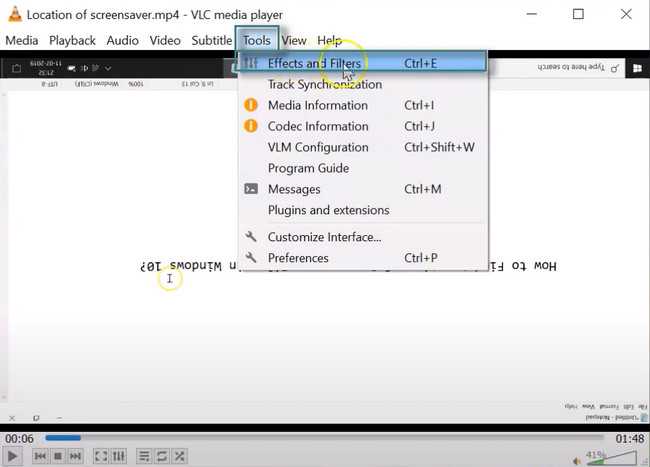Open Codec Information
Image resolution: width=650 pixels, height=467 pixels.
pos(363,126)
